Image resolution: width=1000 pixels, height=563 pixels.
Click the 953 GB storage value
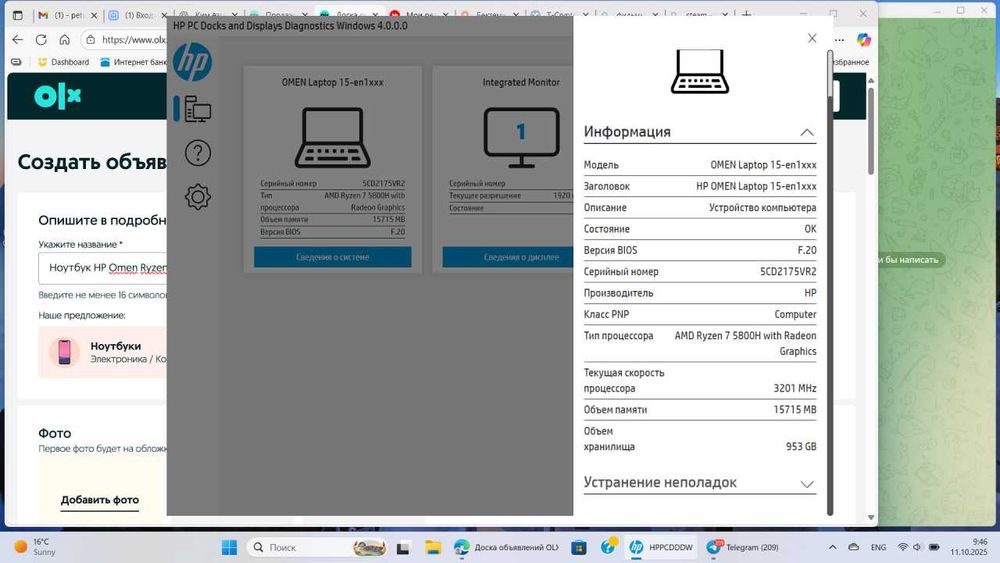(x=801, y=446)
